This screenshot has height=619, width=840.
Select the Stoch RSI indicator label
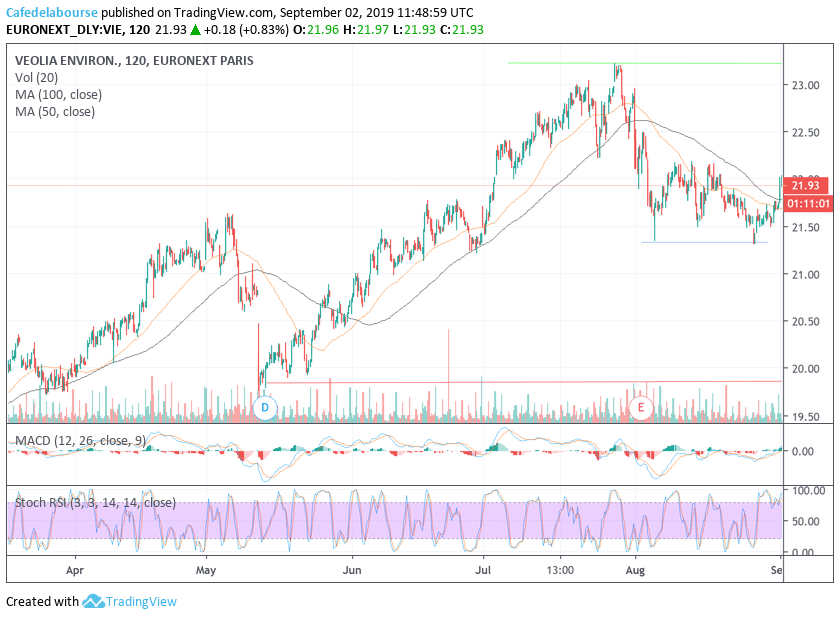95,503
